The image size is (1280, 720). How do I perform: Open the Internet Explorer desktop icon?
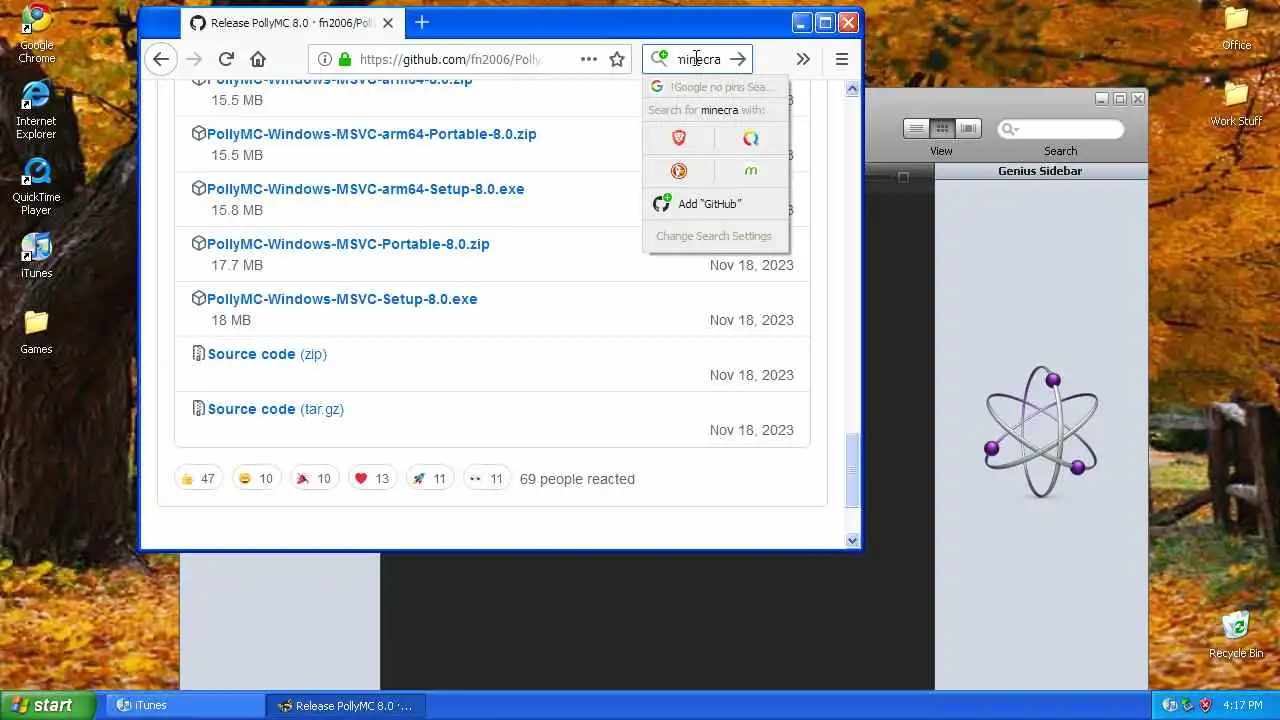click(36, 108)
